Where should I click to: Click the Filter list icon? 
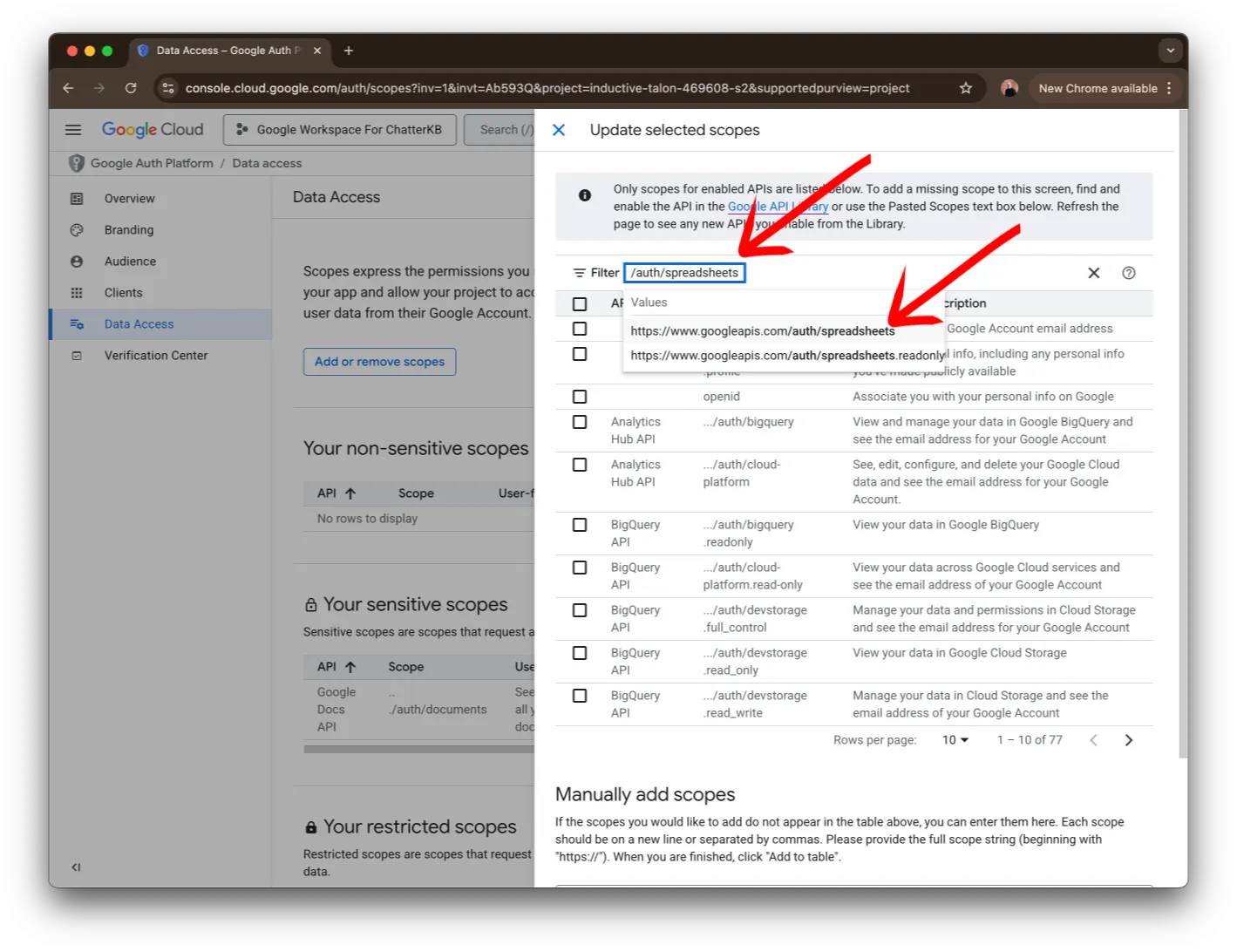tap(579, 273)
